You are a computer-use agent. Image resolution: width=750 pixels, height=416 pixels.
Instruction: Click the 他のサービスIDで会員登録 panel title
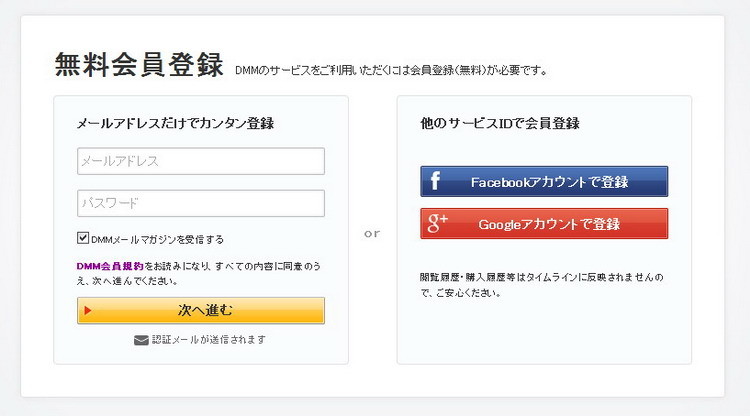[x=500, y=124]
